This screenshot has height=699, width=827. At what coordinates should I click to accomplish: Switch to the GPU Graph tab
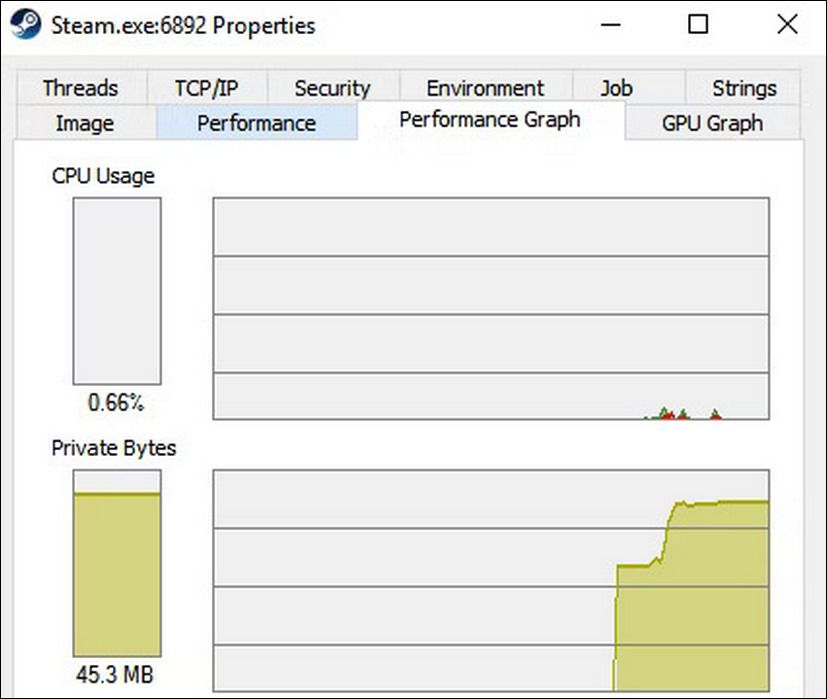[x=711, y=123]
